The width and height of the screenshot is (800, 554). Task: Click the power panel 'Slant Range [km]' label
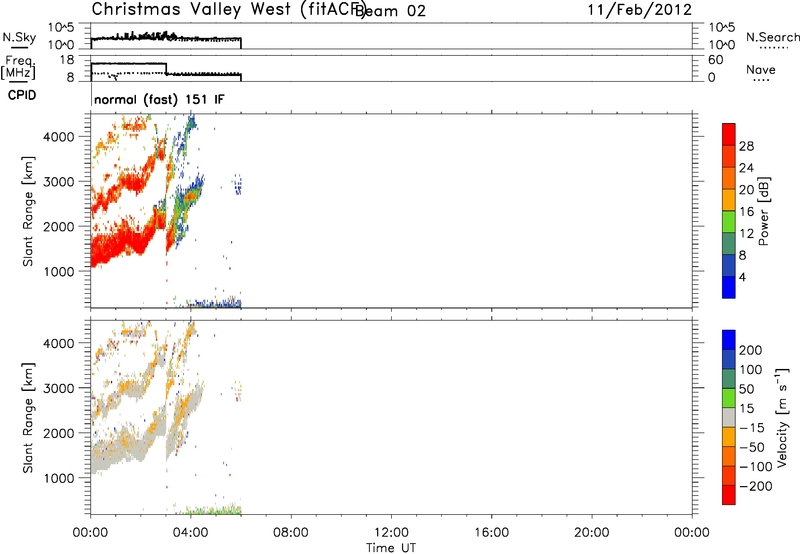[x=28, y=211]
